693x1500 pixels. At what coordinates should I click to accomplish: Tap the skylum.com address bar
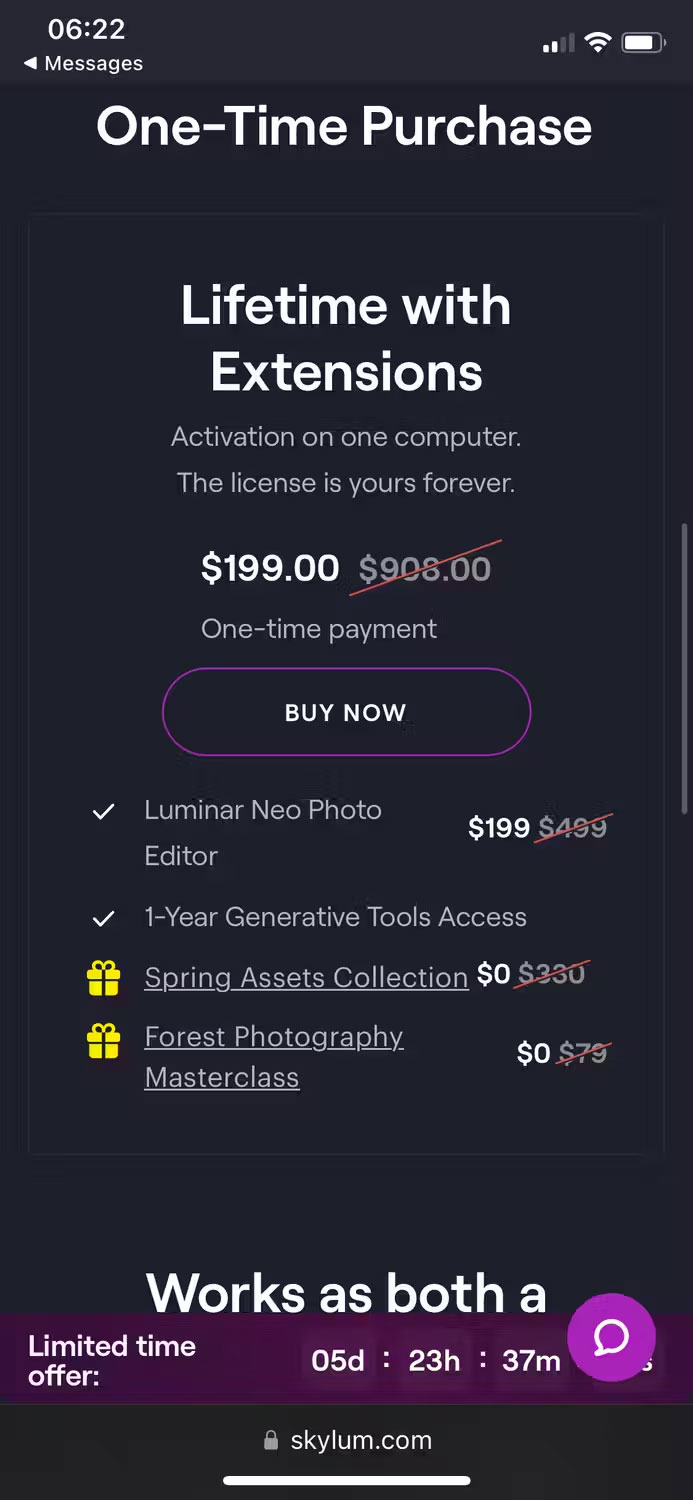click(x=360, y=1441)
